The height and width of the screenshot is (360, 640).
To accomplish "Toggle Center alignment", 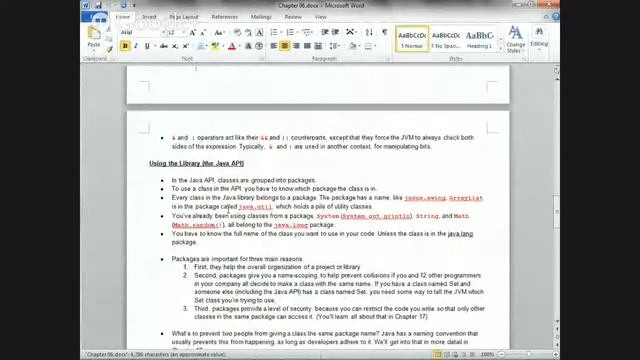I will pos(285,46).
